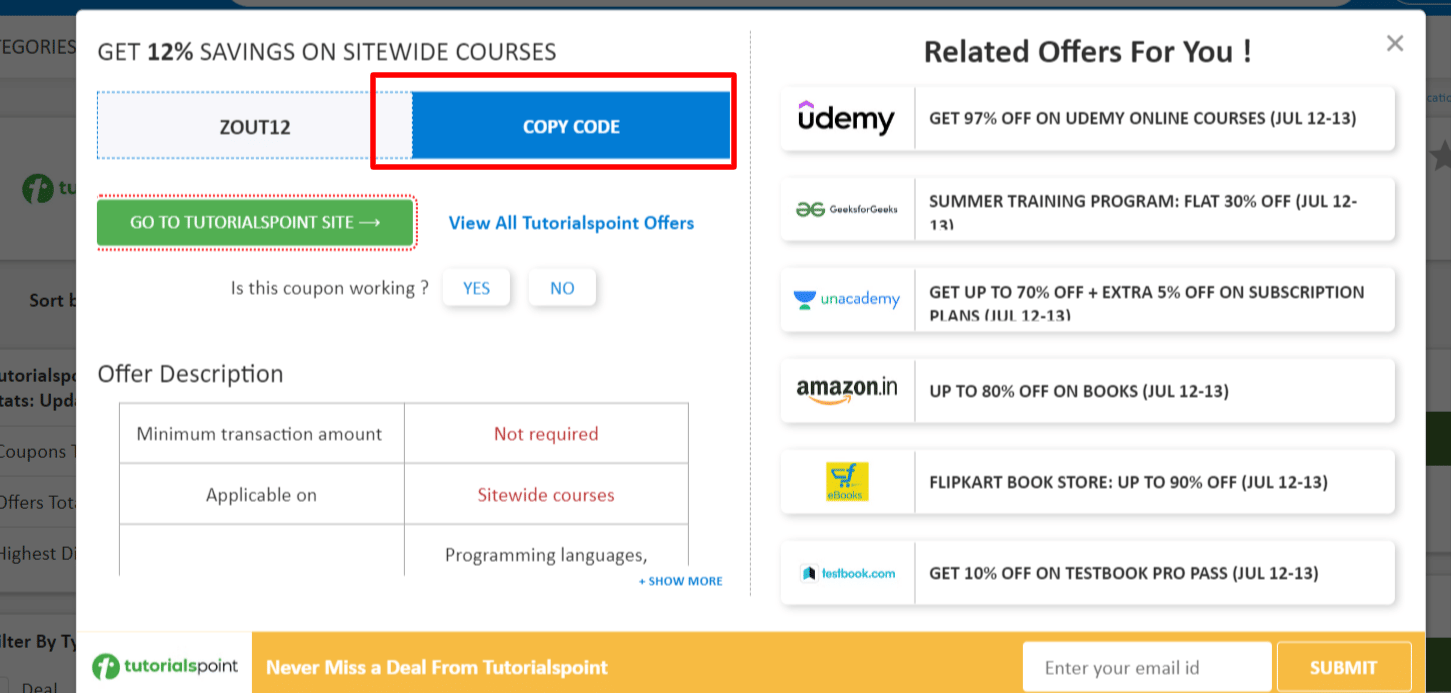Viewport: 1451px width, 693px height.
Task: Select the Tutorialspoint logo in the footer bar
Action: [x=165, y=665]
